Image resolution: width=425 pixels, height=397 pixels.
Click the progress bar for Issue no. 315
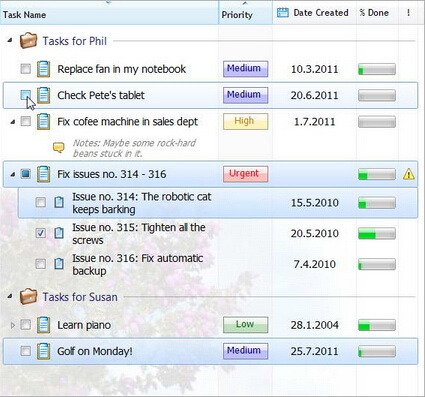click(x=377, y=233)
